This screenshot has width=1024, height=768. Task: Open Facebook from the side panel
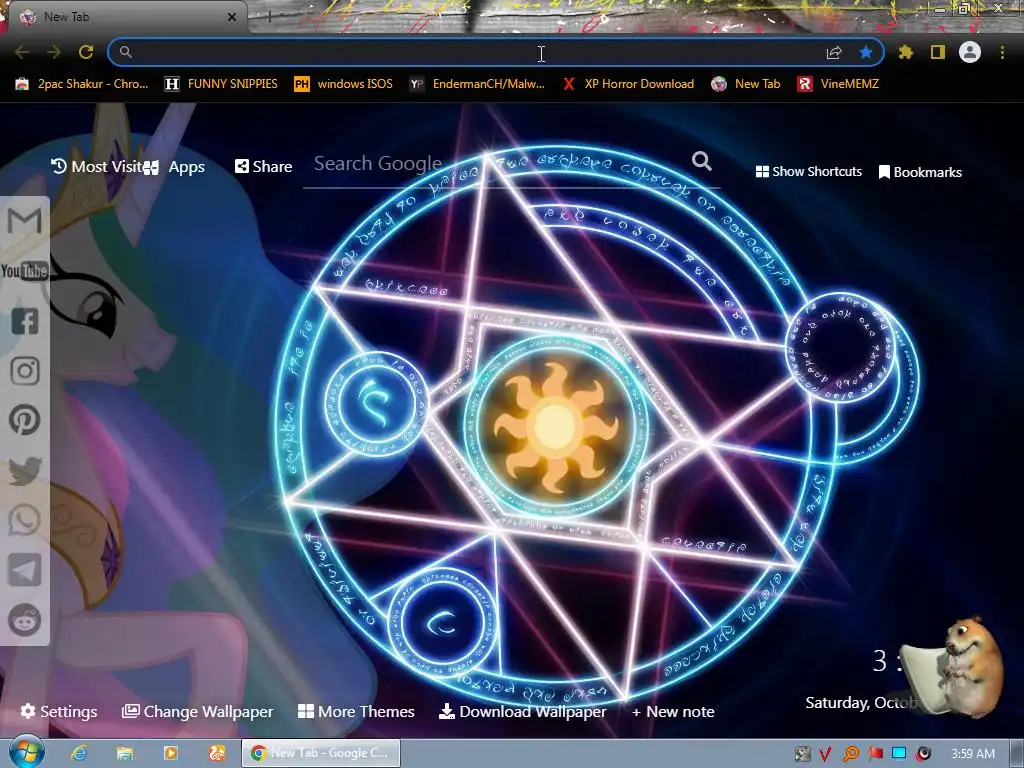[25, 321]
